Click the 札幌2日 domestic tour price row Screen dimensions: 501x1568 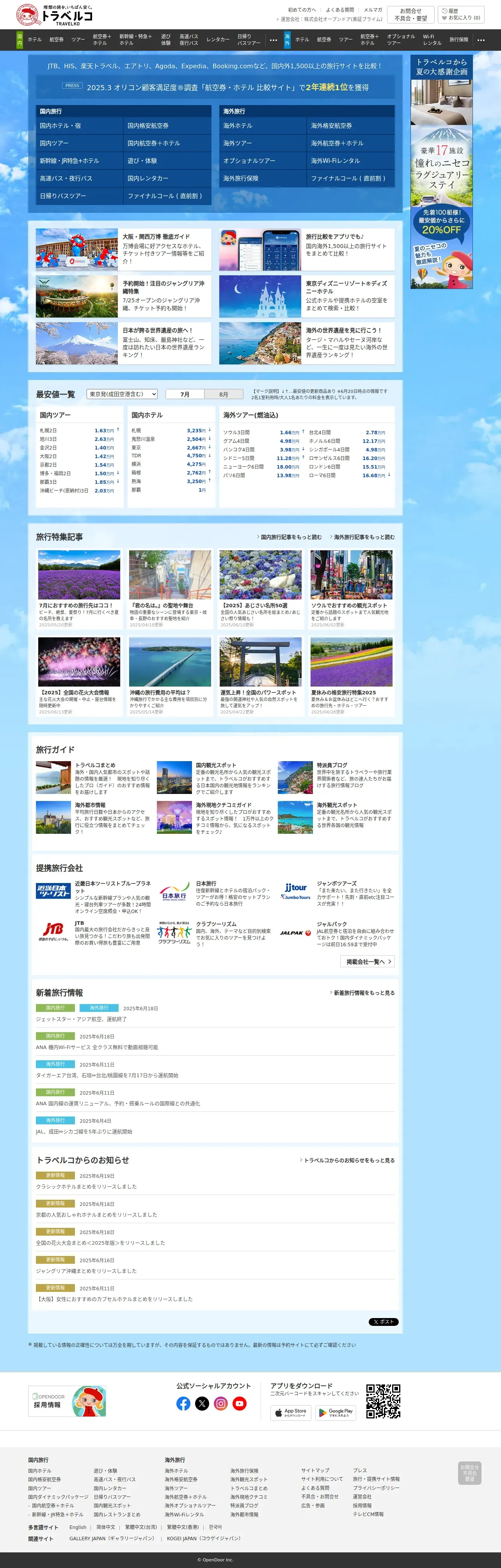pos(79,430)
